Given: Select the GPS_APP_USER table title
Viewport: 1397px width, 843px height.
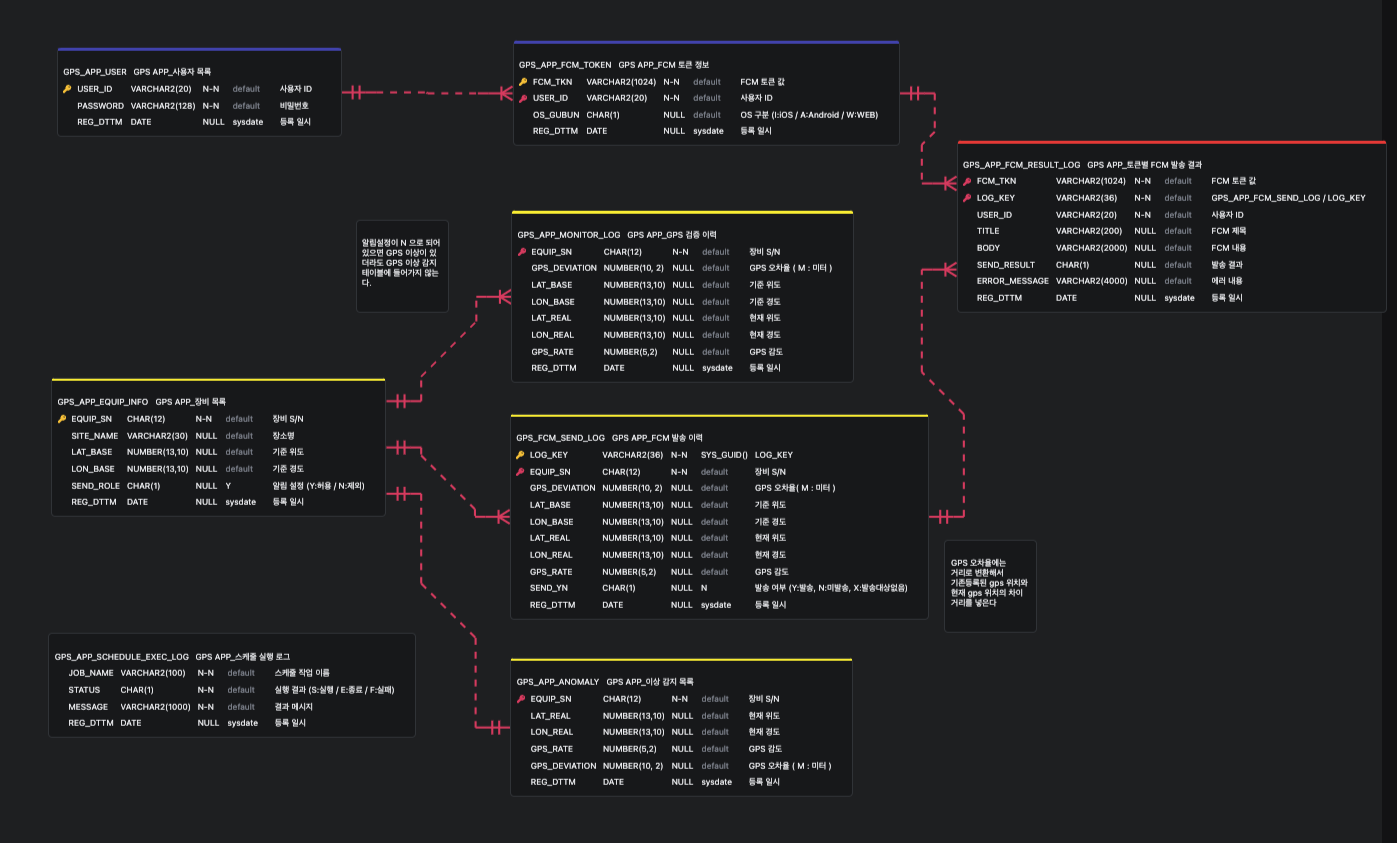Looking at the screenshot, I should click(x=95, y=72).
